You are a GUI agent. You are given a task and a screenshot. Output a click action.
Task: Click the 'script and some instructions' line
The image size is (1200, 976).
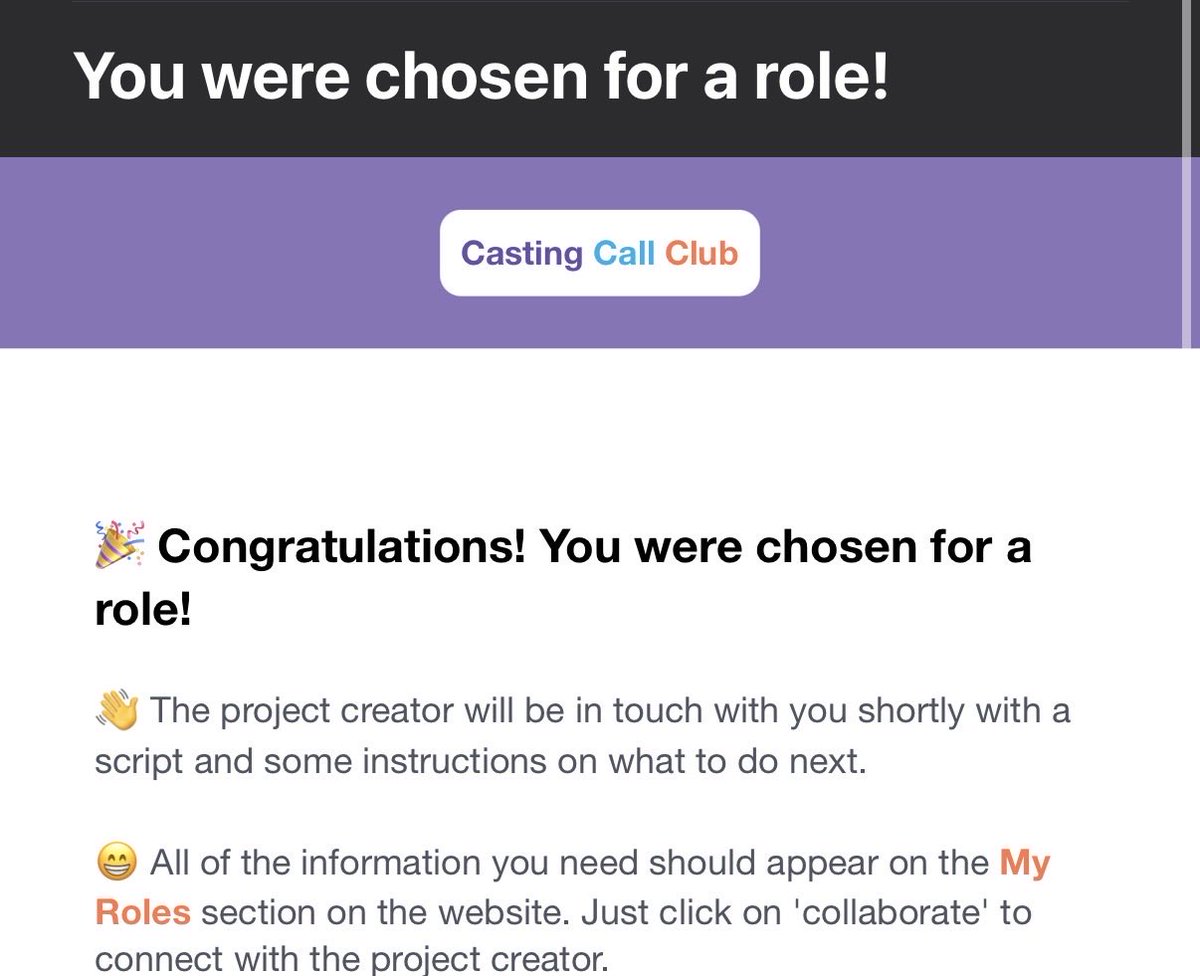[479, 761]
